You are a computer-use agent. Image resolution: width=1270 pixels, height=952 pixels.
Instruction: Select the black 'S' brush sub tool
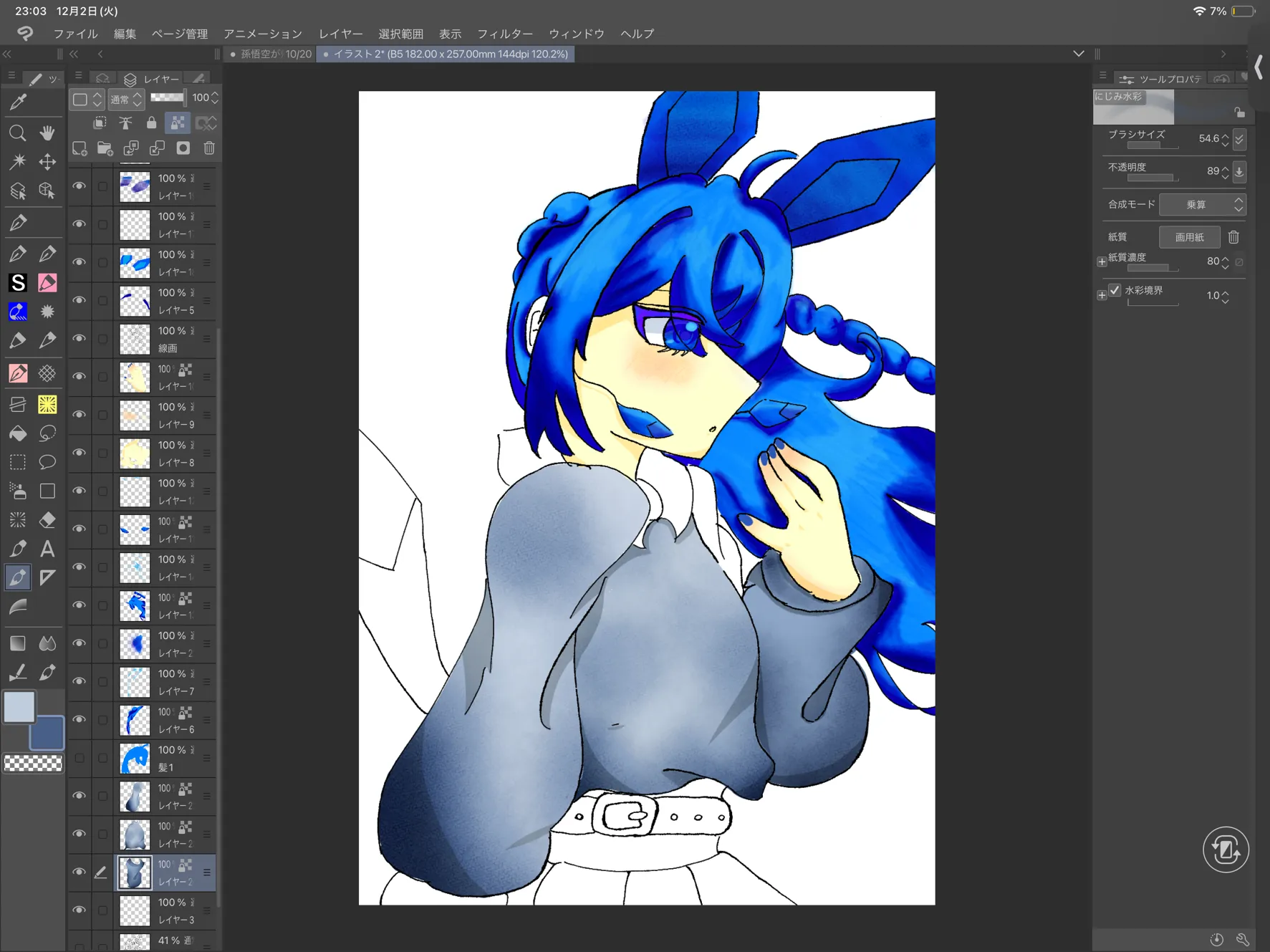click(x=18, y=283)
